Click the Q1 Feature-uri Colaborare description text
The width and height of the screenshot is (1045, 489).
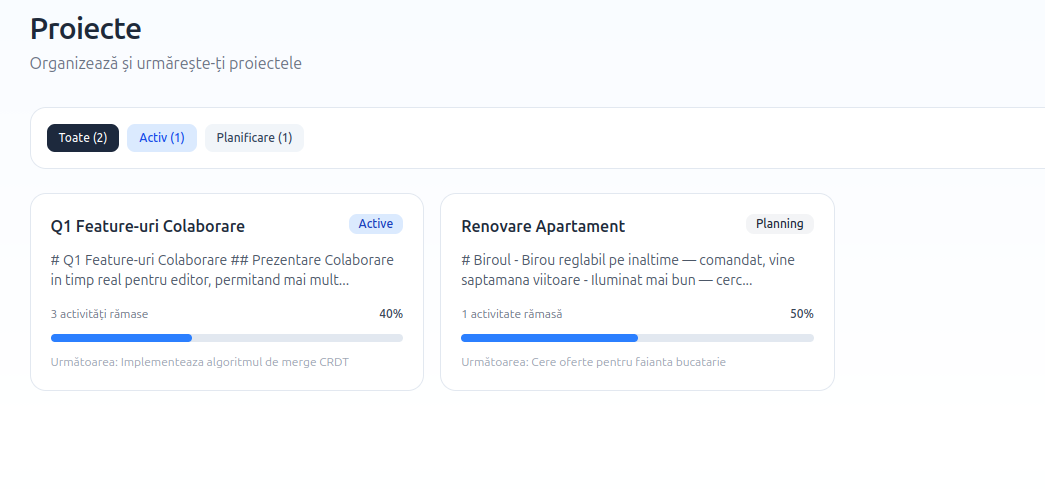point(222,270)
